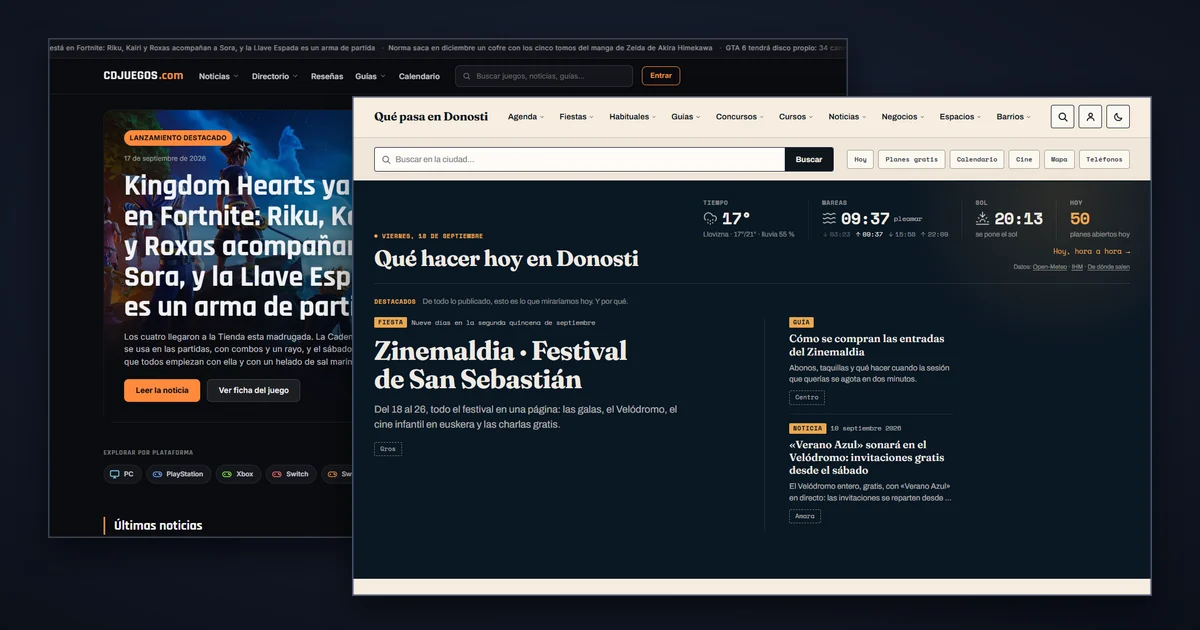Click the magnifier icon in CDJuegos search box
The width and height of the screenshot is (1200, 630).
[x=466, y=76]
